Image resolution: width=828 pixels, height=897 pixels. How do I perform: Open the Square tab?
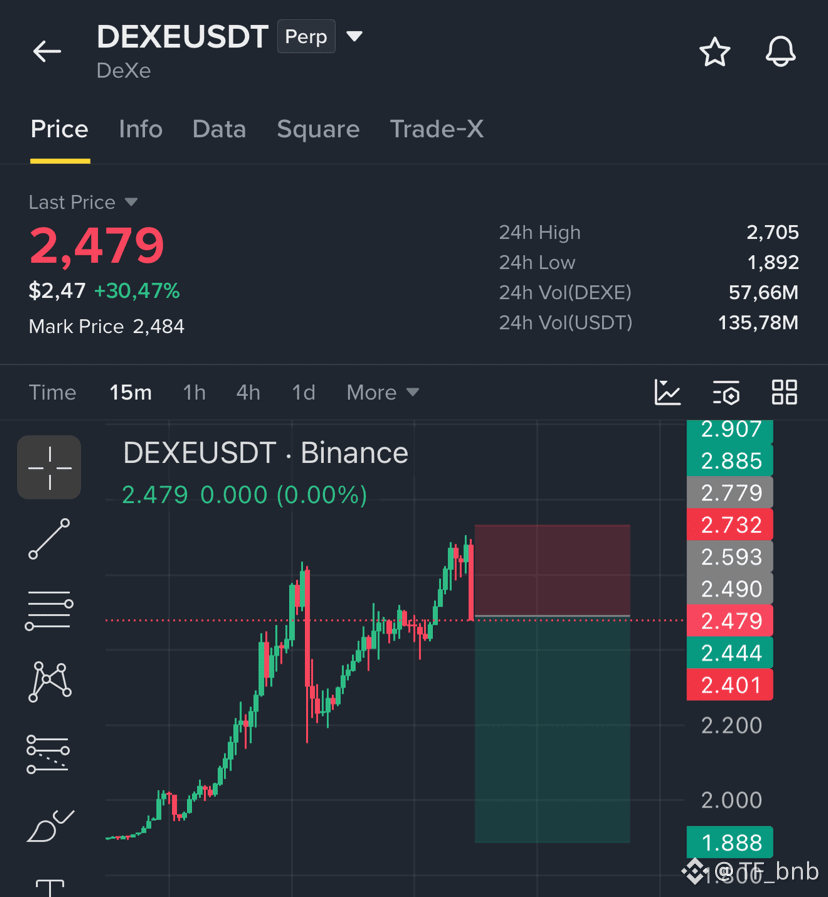[318, 129]
